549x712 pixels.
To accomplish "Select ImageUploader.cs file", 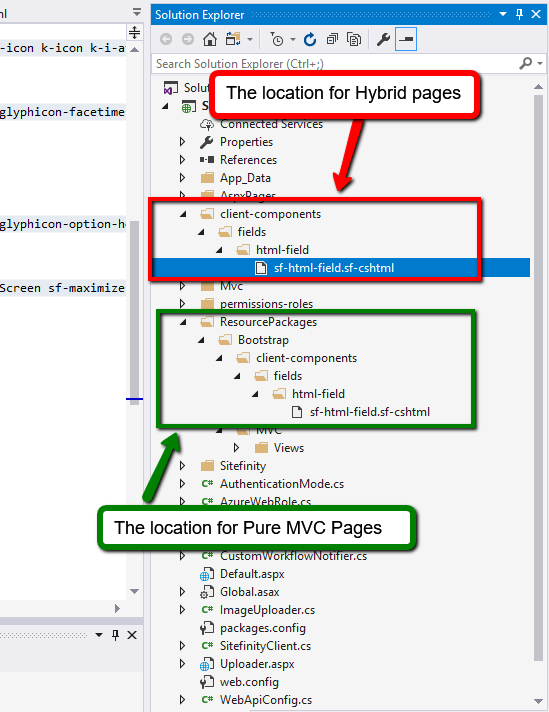I will [267, 610].
